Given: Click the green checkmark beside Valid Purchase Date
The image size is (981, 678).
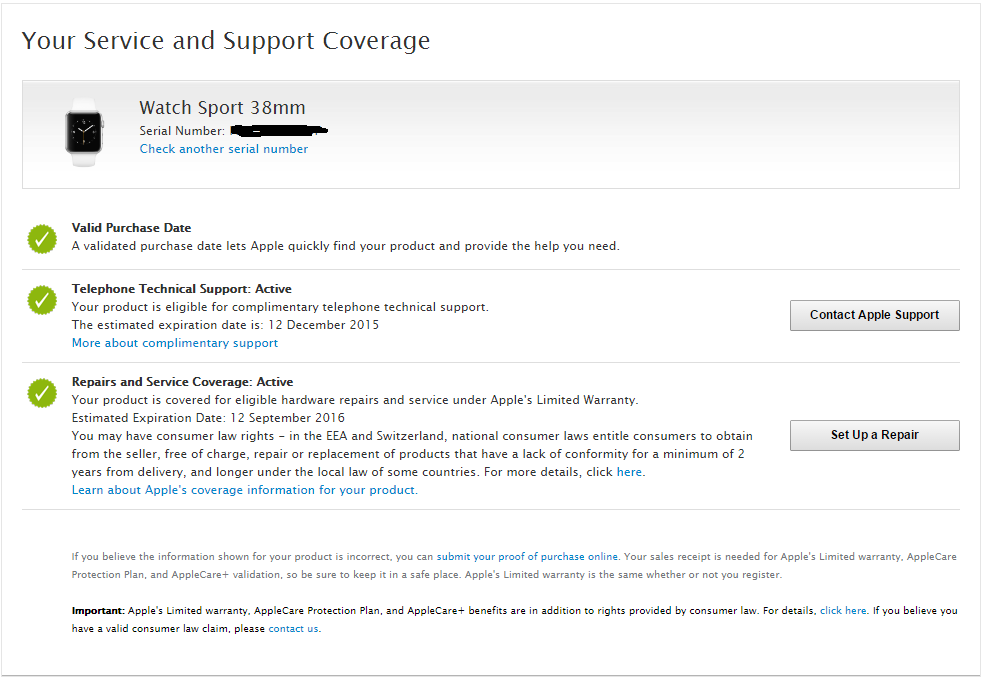Looking at the screenshot, I should [42, 239].
